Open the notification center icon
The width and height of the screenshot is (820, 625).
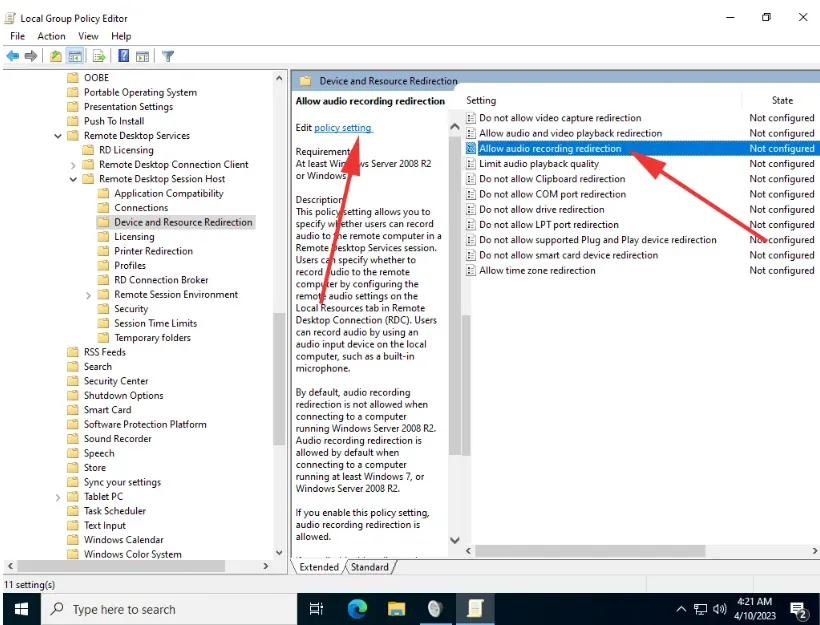pos(799,609)
